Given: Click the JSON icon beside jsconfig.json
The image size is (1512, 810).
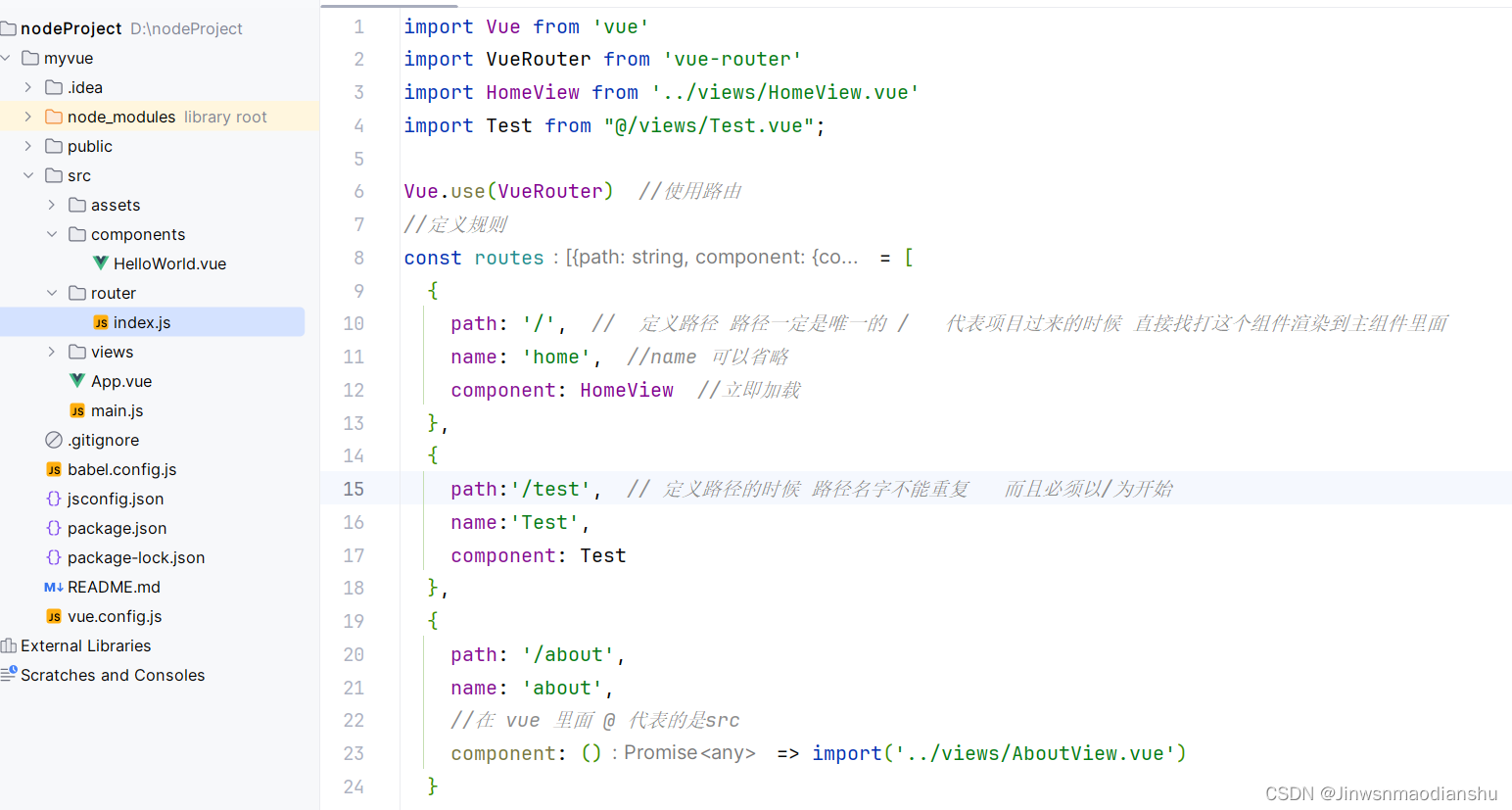Looking at the screenshot, I should tap(53, 499).
